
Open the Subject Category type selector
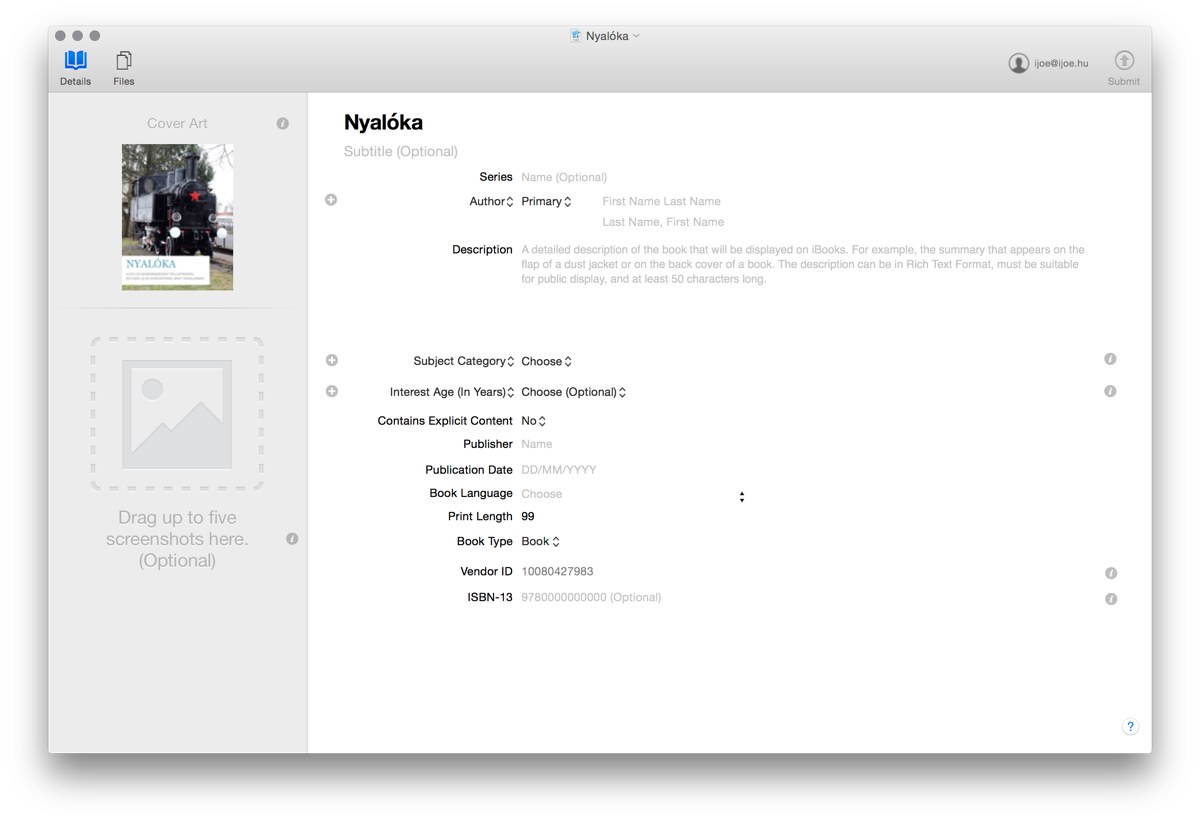pyautogui.click(x=464, y=361)
